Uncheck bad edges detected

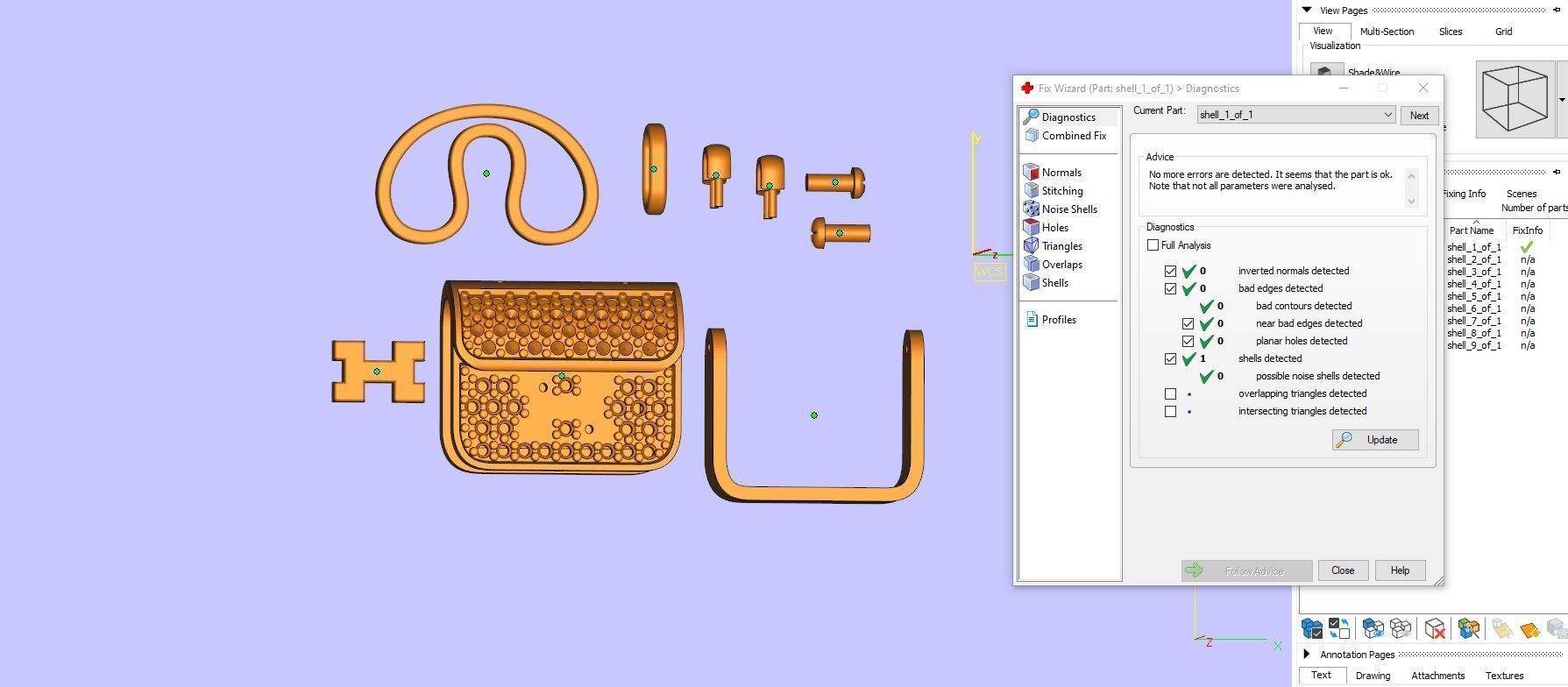(x=1170, y=288)
